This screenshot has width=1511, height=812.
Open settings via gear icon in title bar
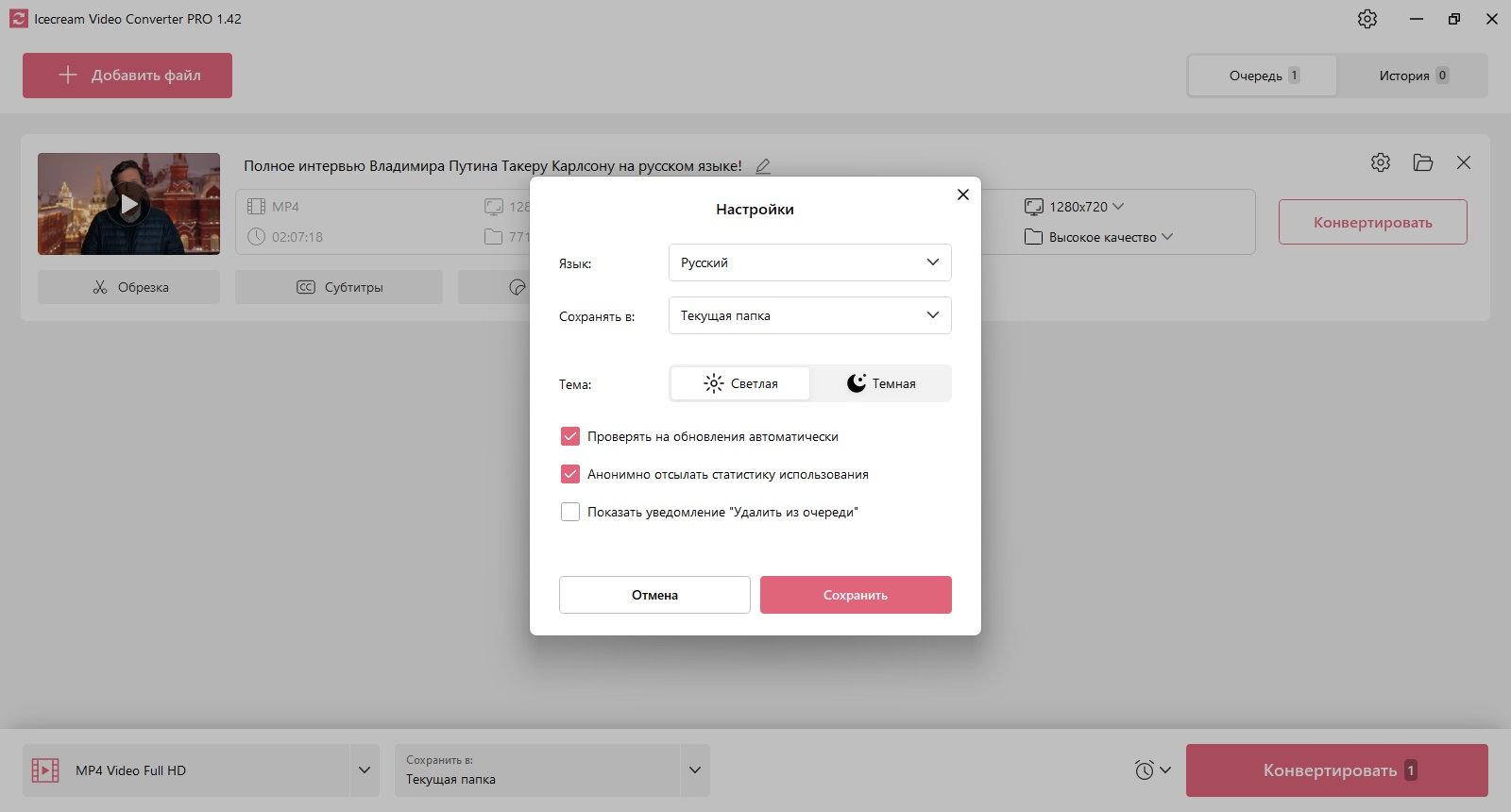tap(1367, 19)
